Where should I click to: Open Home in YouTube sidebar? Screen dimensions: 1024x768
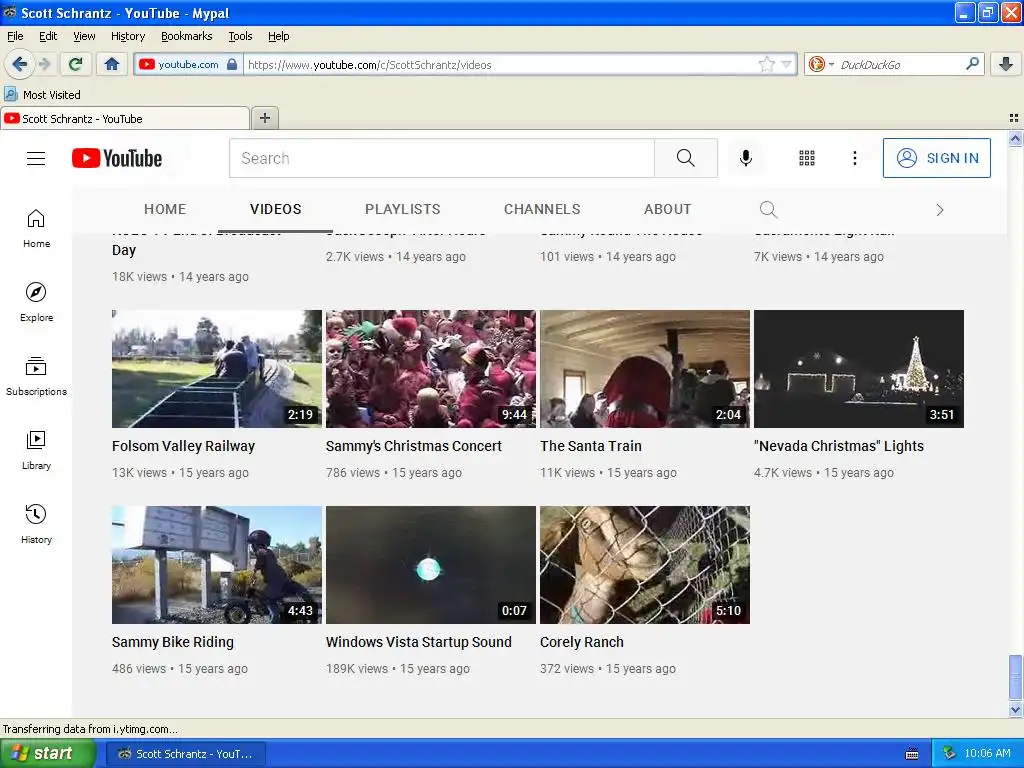coord(37,229)
